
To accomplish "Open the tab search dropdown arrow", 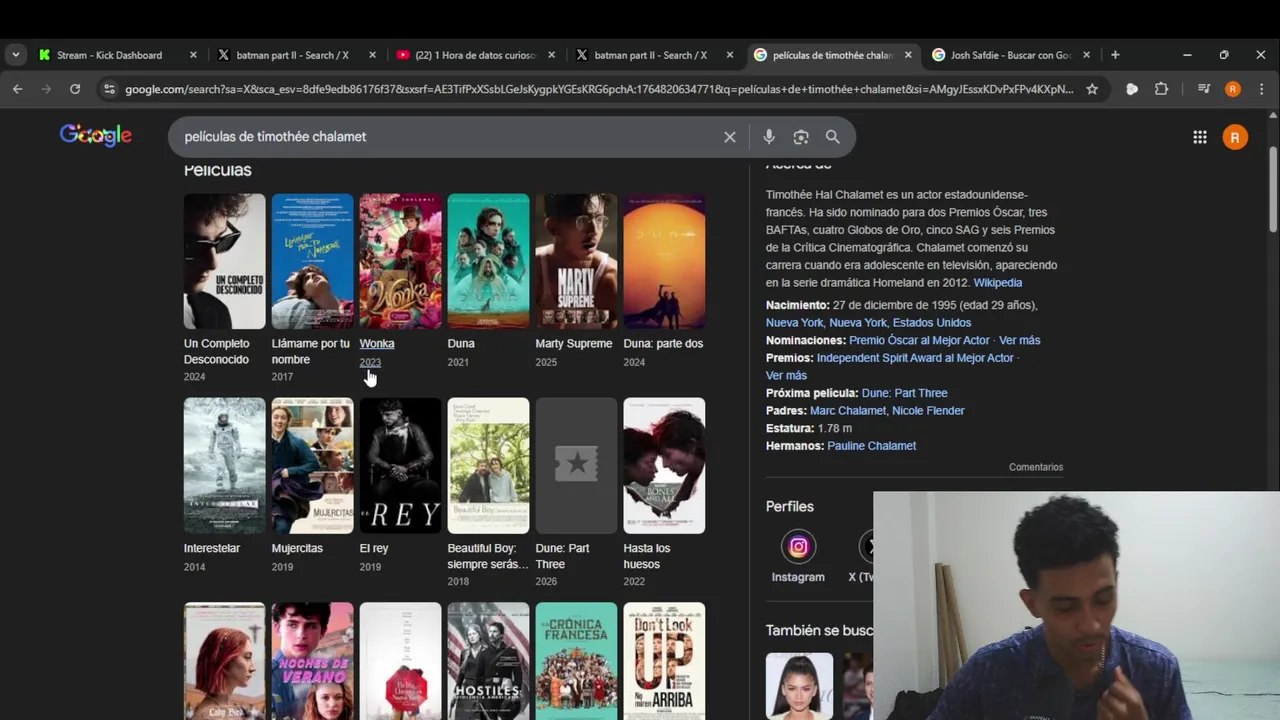I will point(15,55).
